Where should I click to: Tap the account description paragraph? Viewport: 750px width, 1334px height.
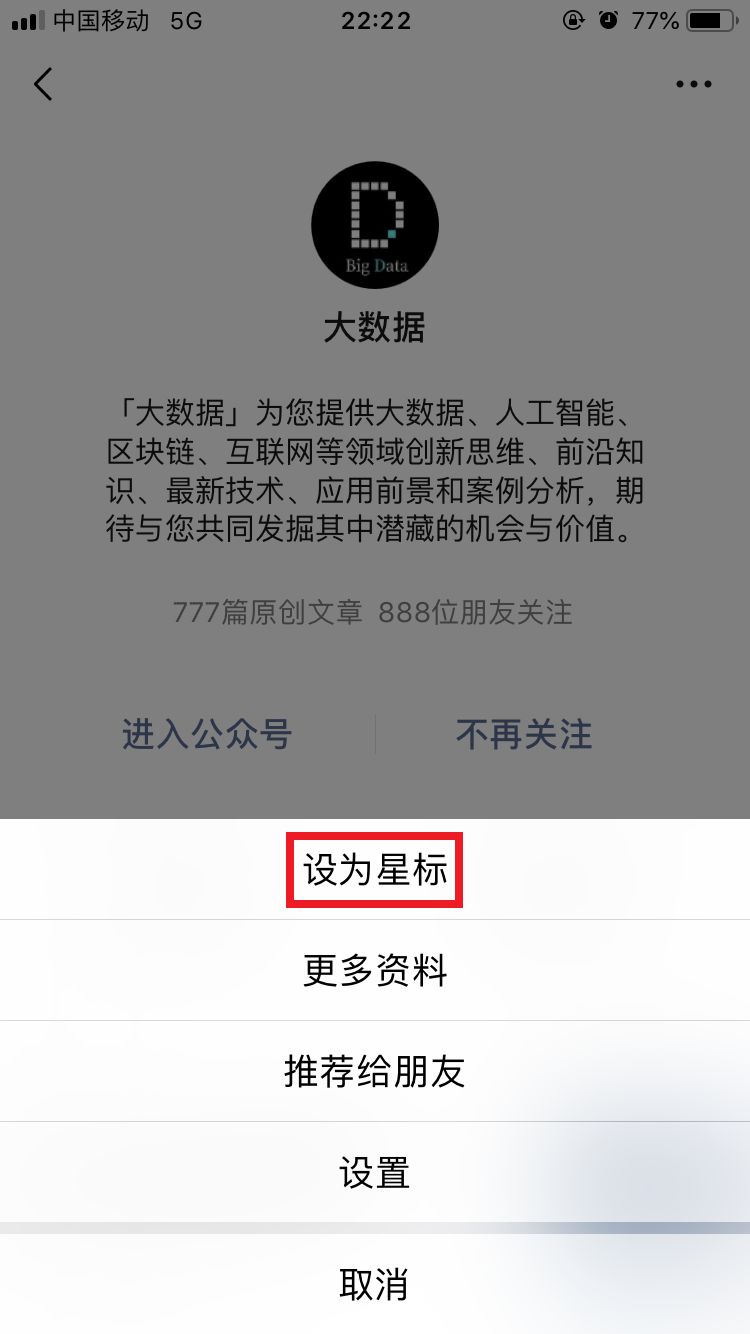[x=375, y=471]
